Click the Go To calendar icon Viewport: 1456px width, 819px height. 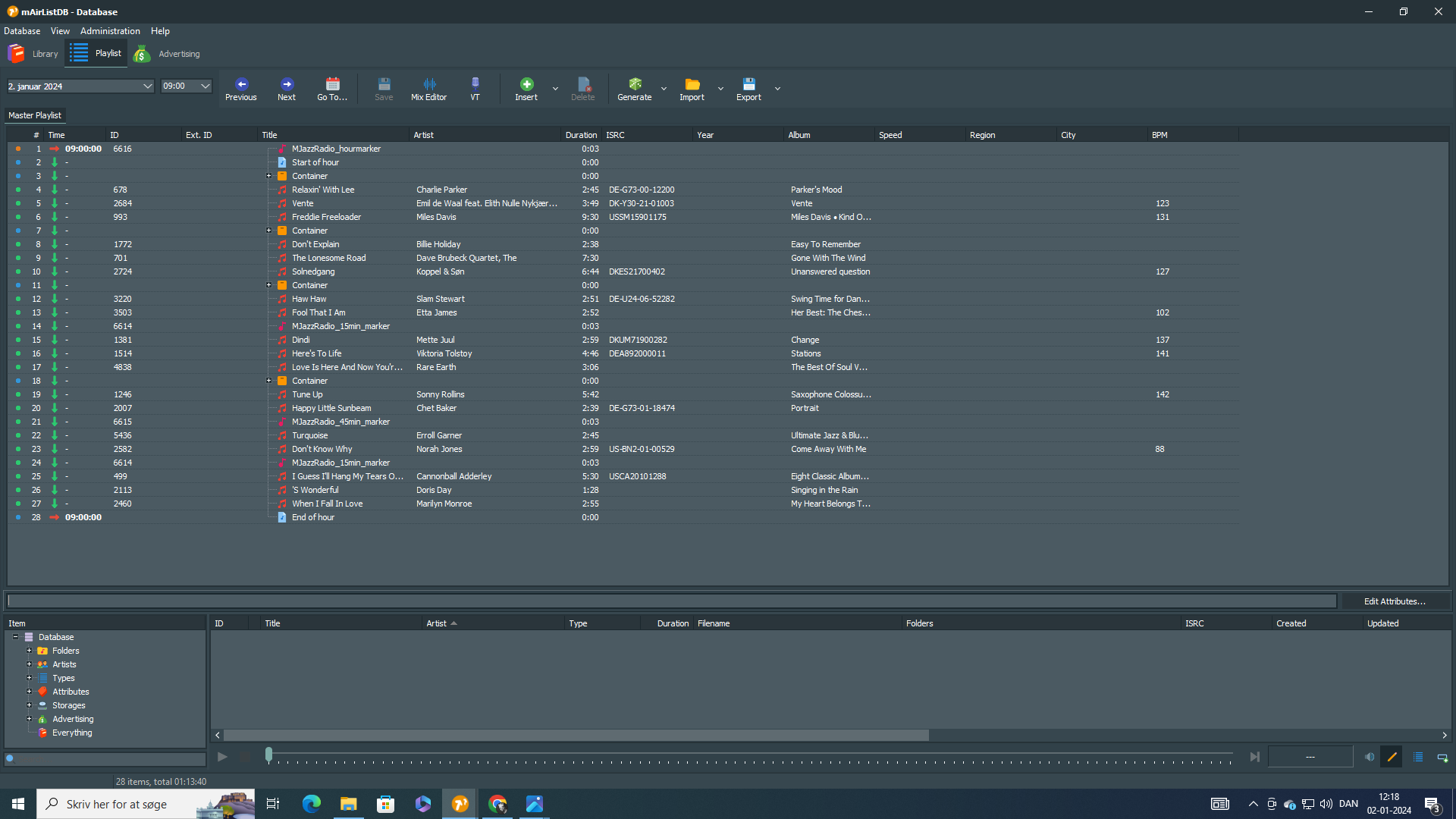point(332,84)
